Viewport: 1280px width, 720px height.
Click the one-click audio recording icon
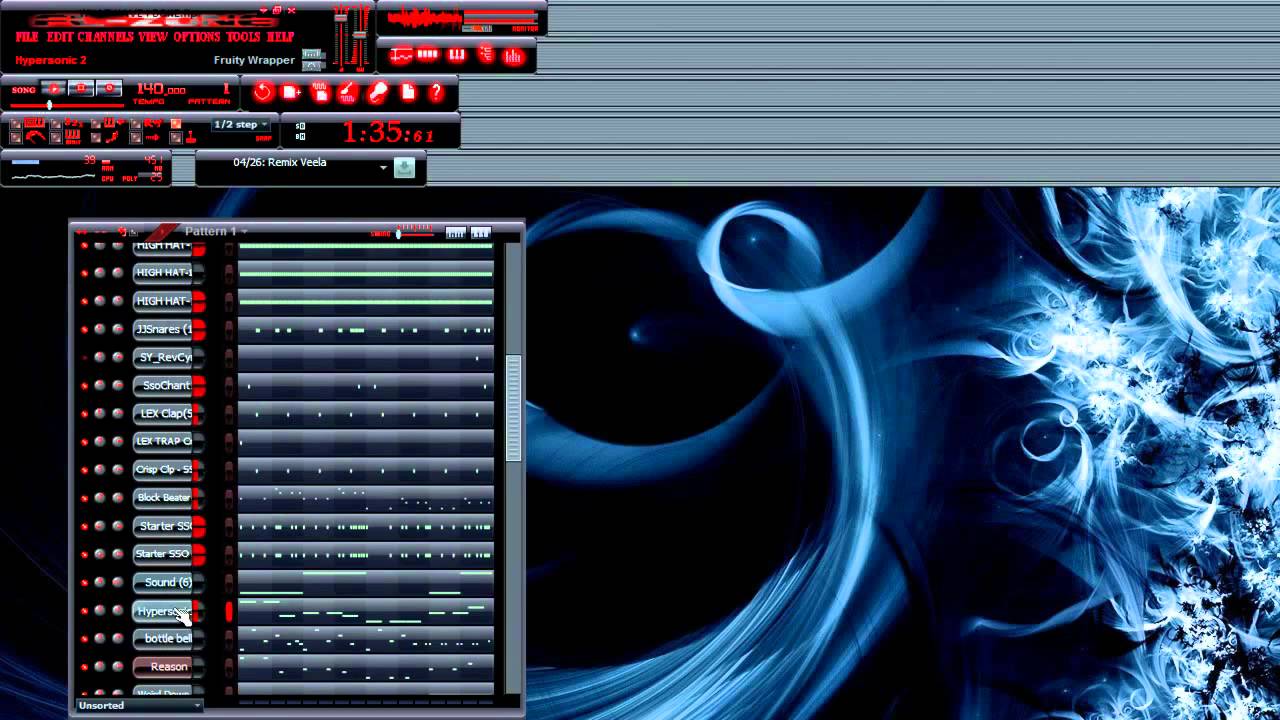[348, 93]
